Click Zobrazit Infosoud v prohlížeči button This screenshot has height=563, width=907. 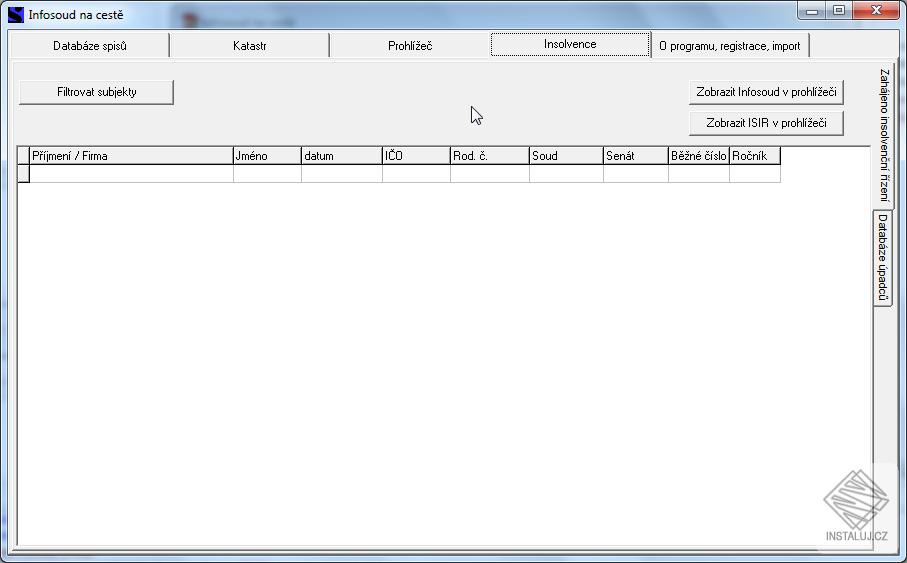tap(766, 92)
